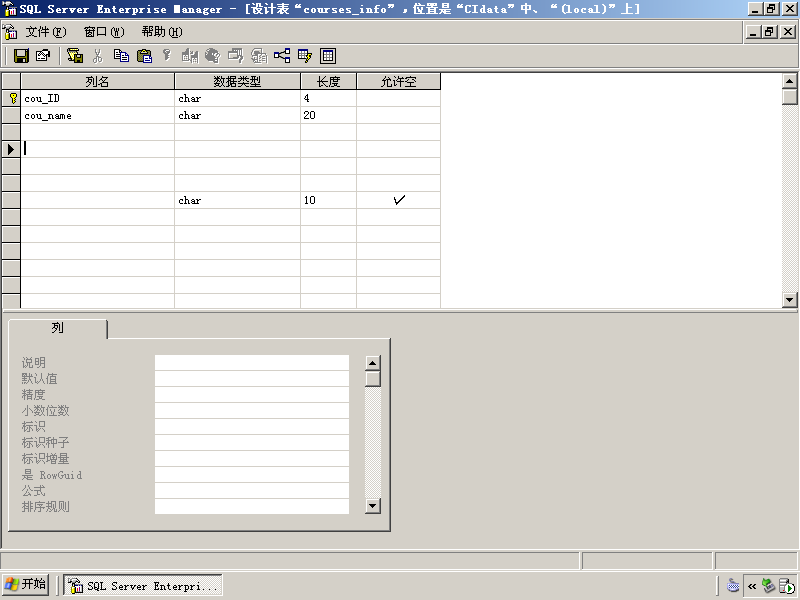Viewport: 800px width, 600px height.
Task: Select the cou_ID column name cell
Action: point(97,98)
